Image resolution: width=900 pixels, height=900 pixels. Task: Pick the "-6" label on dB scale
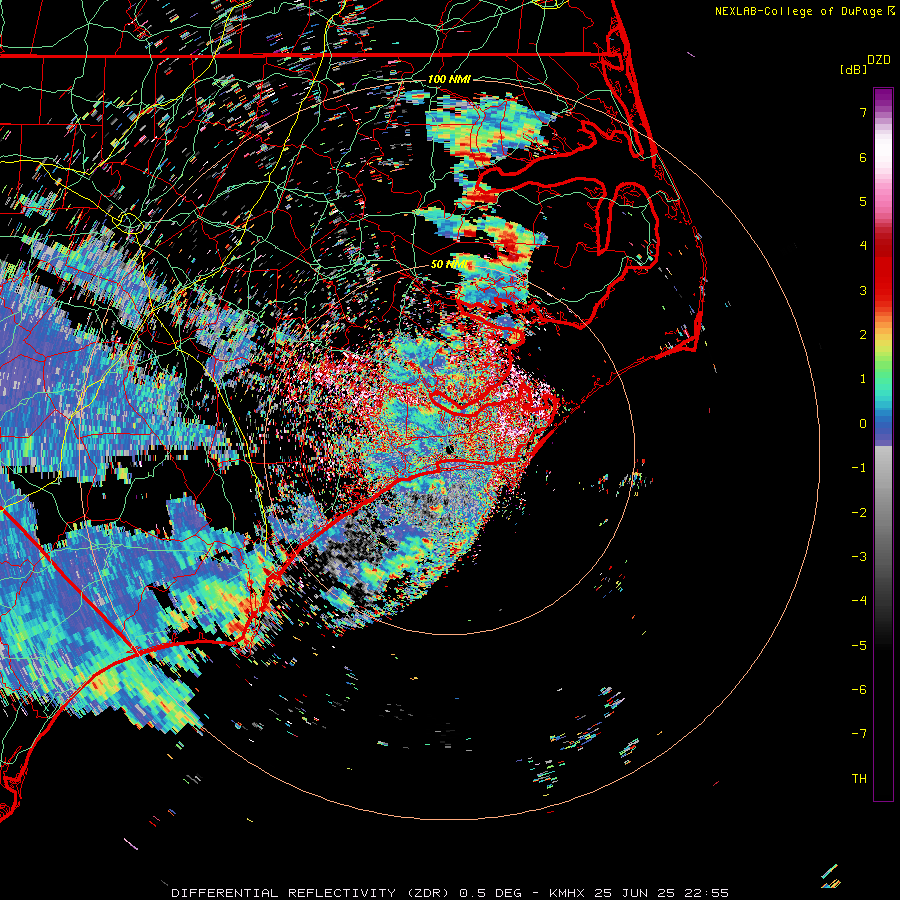[x=859, y=690]
